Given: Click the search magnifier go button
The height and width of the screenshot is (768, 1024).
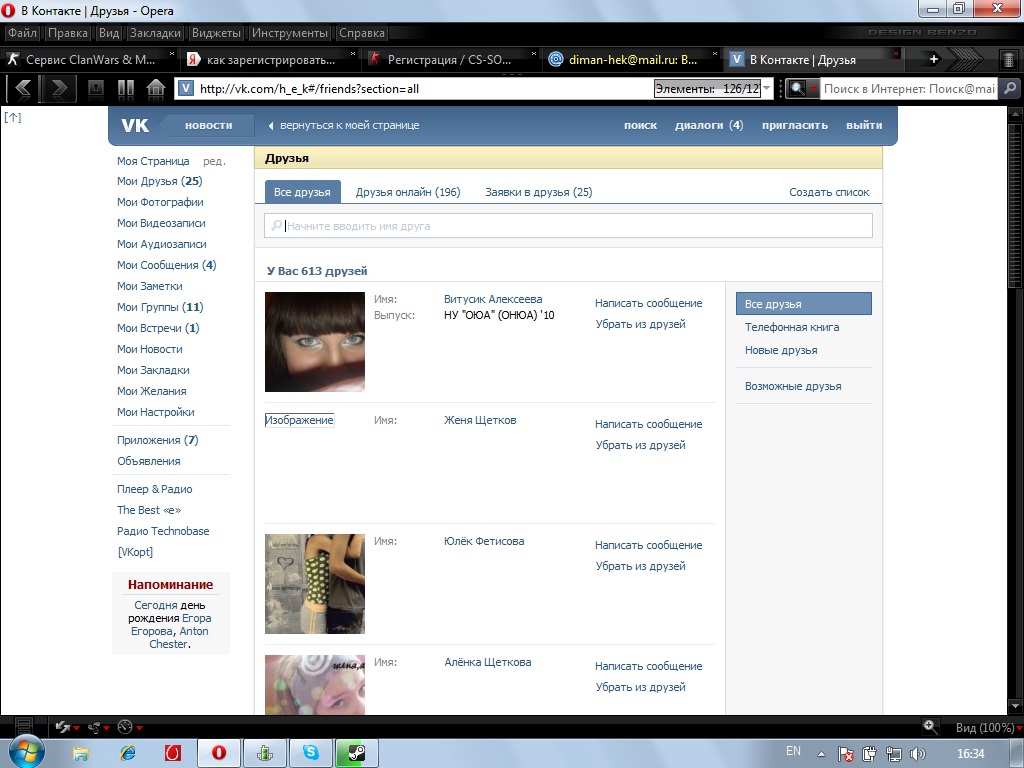Looking at the screenshot, I should point(1010,88).
